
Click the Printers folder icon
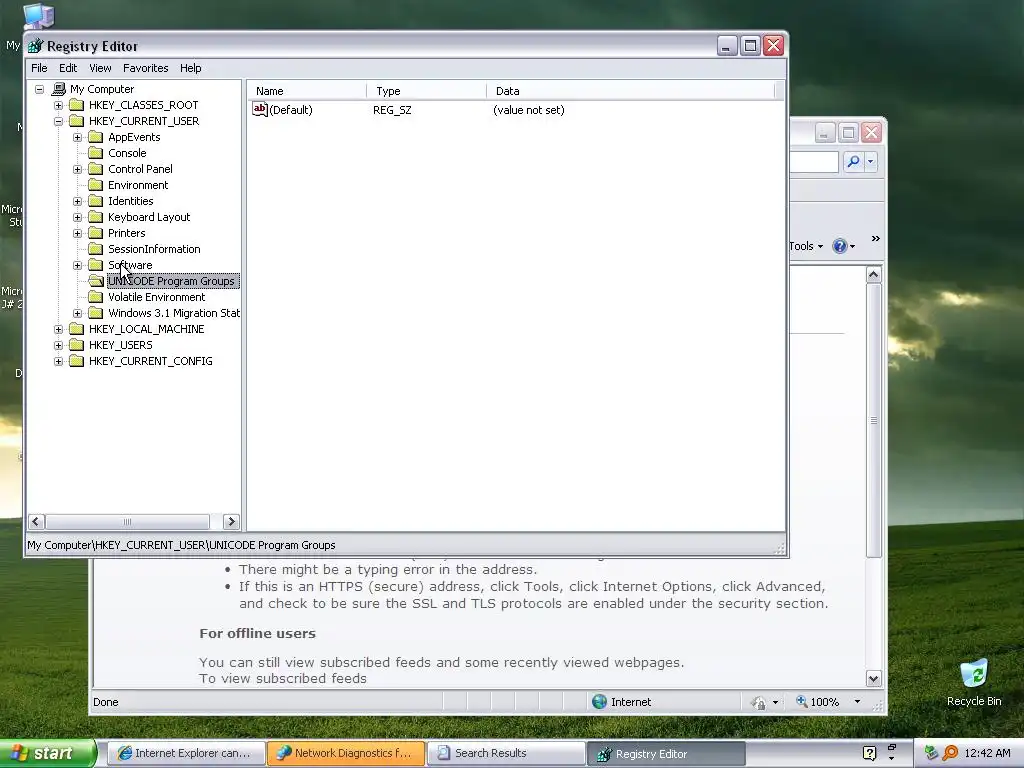[96, 232]
